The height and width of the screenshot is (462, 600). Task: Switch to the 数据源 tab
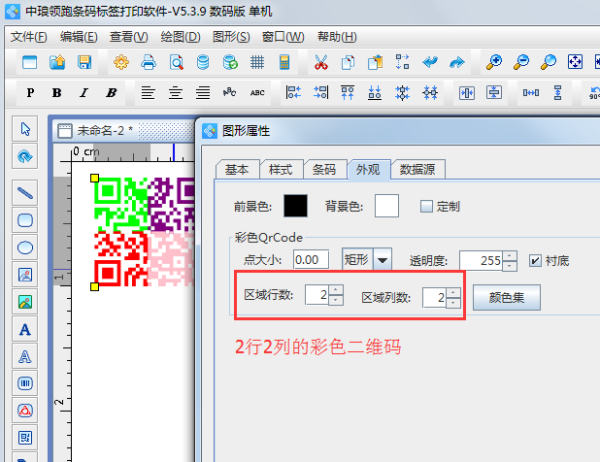pyautogui.click(x=417, y=170)
